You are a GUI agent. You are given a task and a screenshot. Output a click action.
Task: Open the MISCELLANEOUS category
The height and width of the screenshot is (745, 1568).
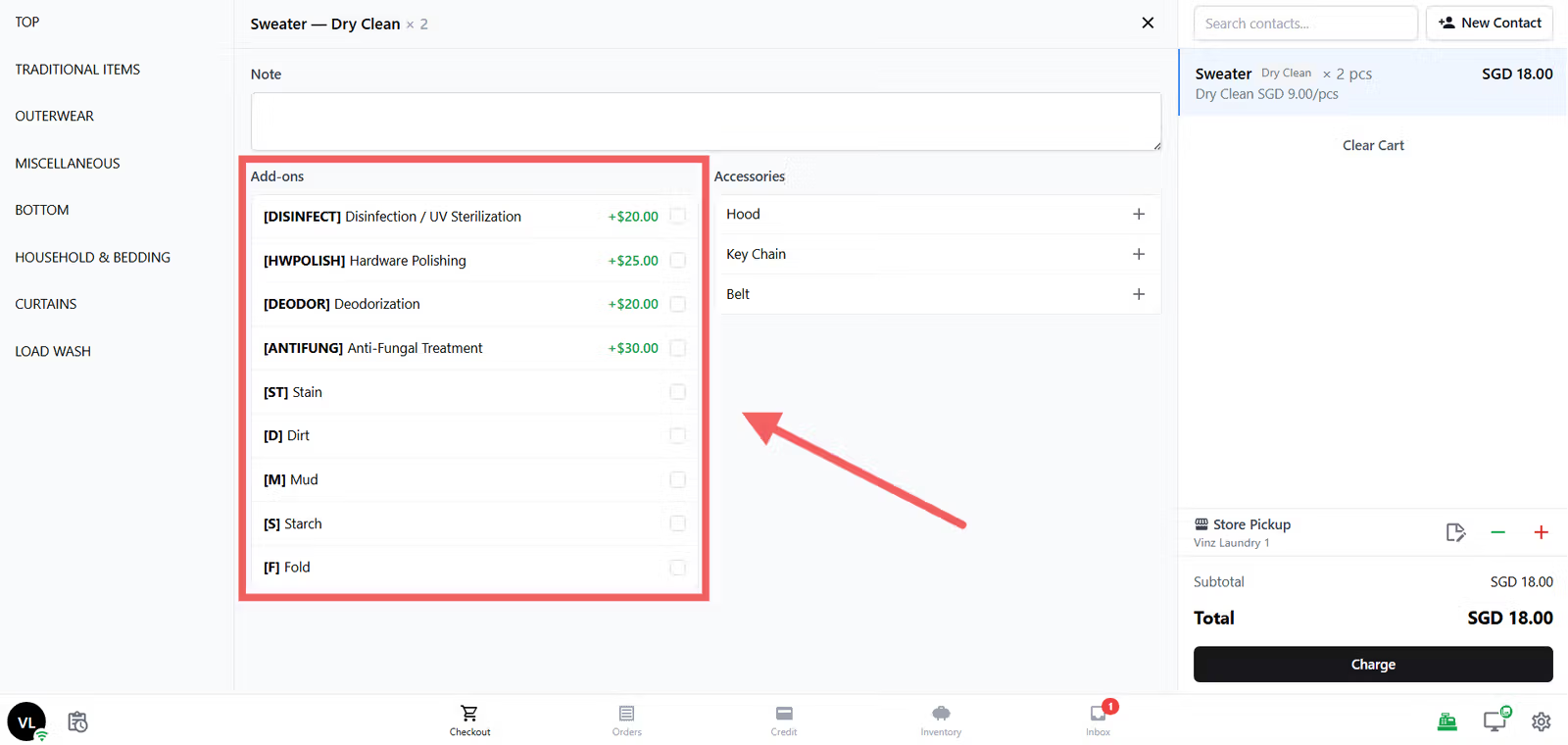point(68,163)
